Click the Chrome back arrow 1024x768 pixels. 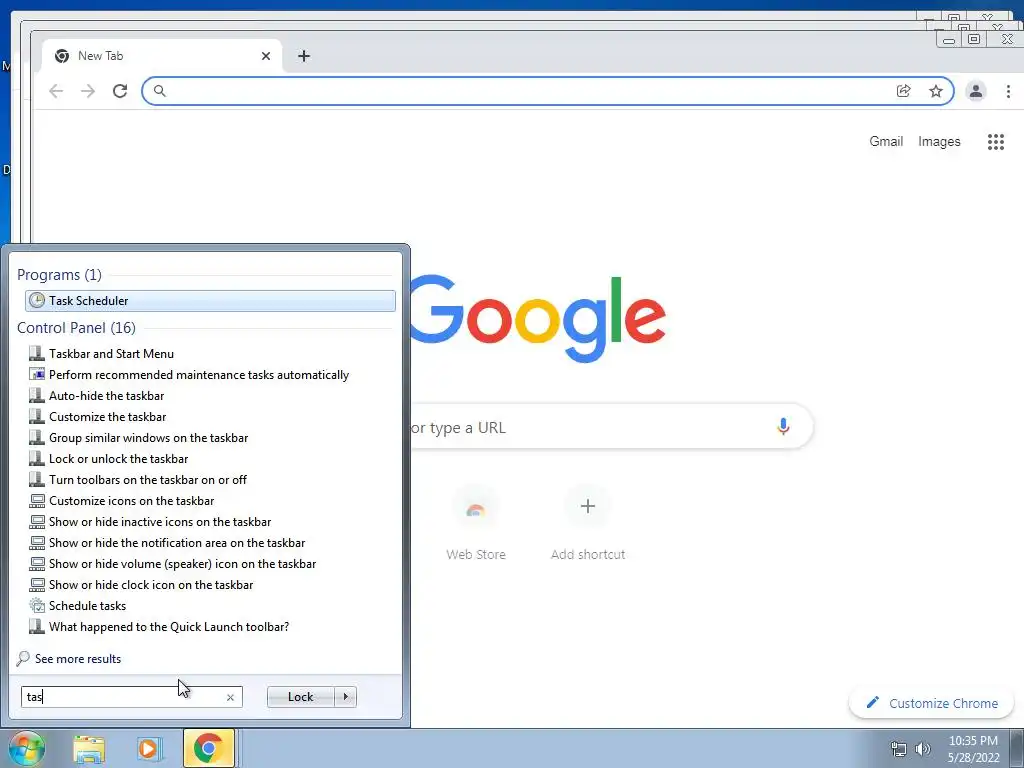point(56,91)
